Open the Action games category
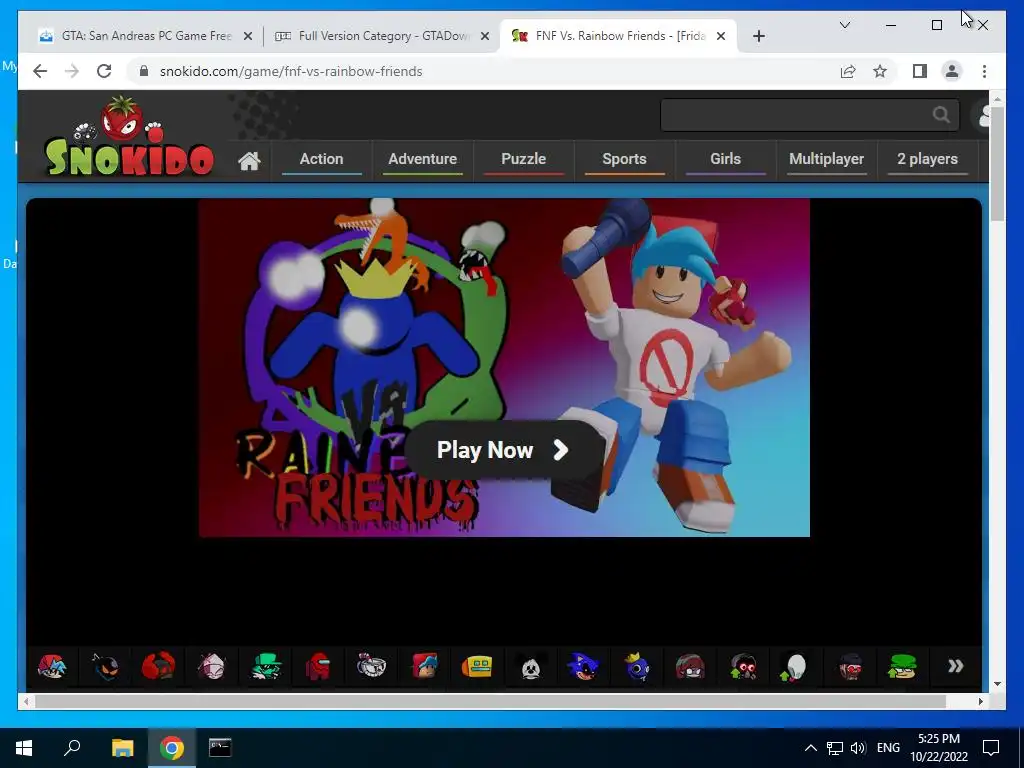Image resolution: width=1024 pixels, height=768 pixels. pyautogui.click(x=321, y=159)
